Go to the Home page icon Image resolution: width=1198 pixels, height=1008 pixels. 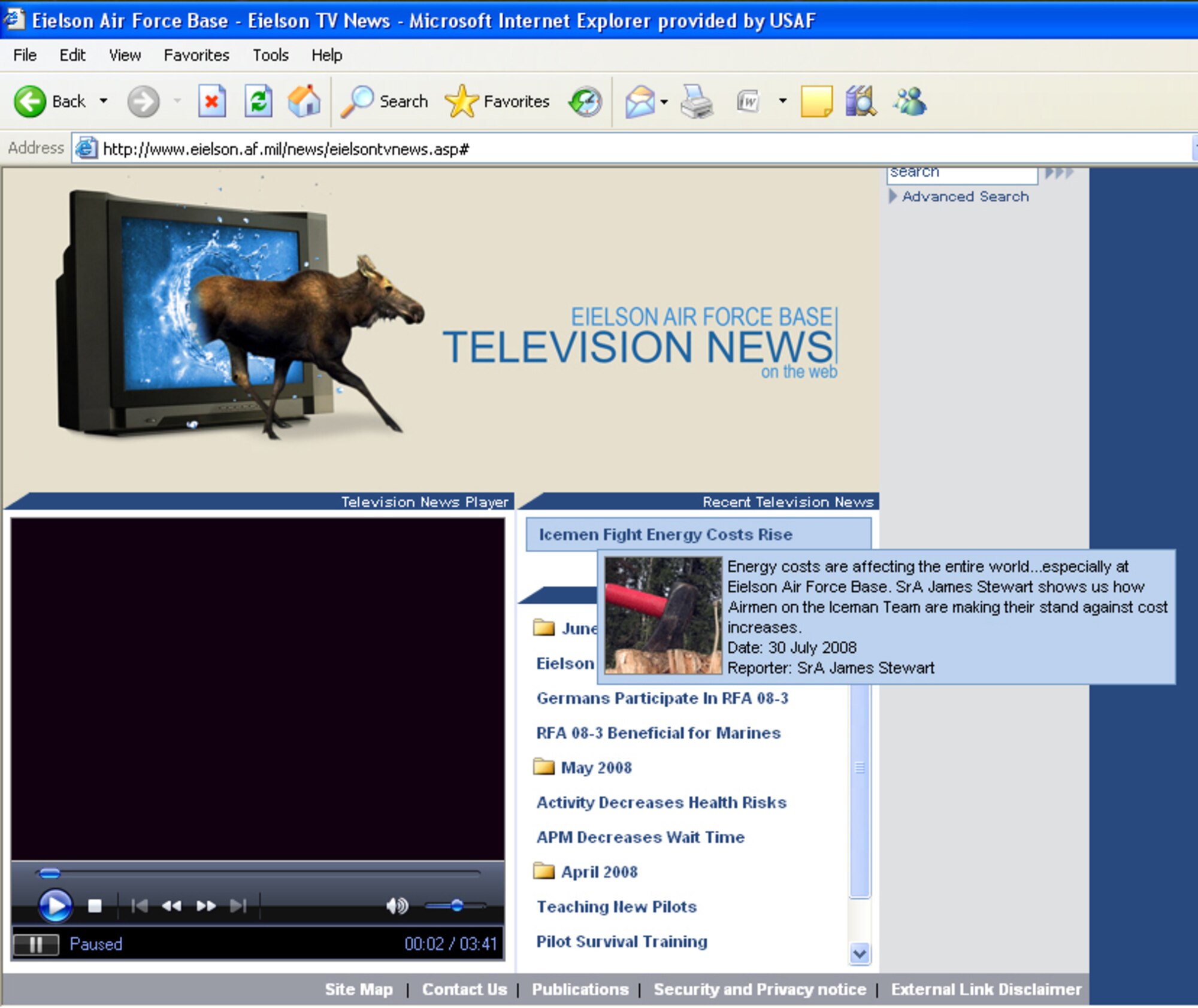(x=304, y=101)
